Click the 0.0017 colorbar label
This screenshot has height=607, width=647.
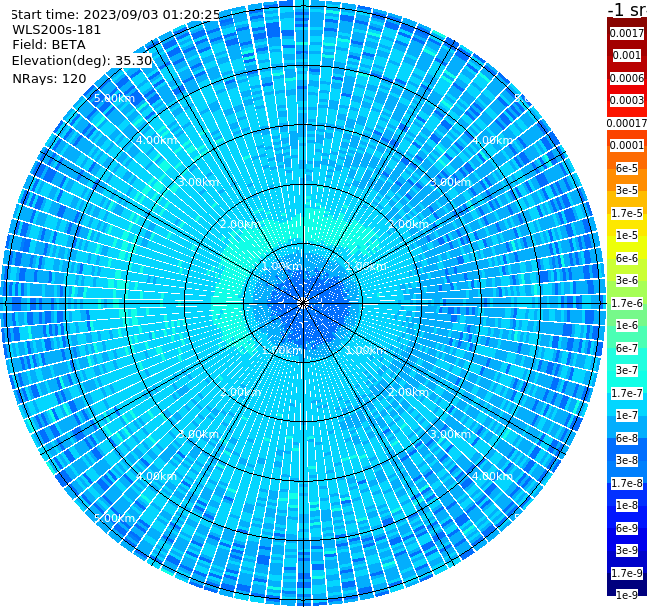pos(627,33)
